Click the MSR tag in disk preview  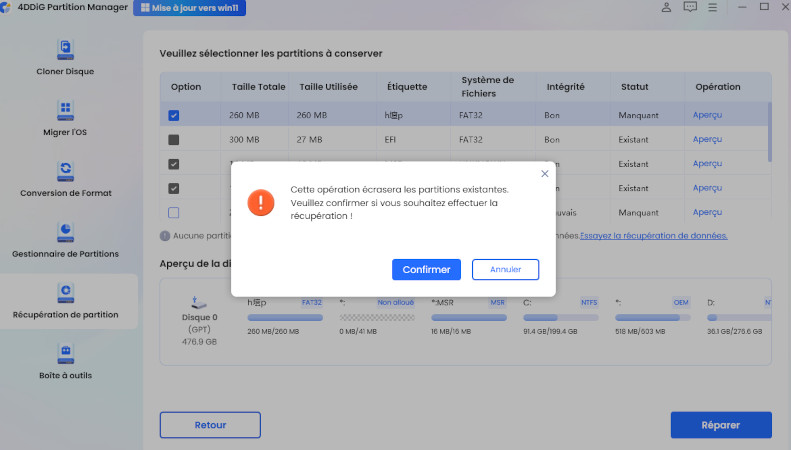[x=497, y=303]
